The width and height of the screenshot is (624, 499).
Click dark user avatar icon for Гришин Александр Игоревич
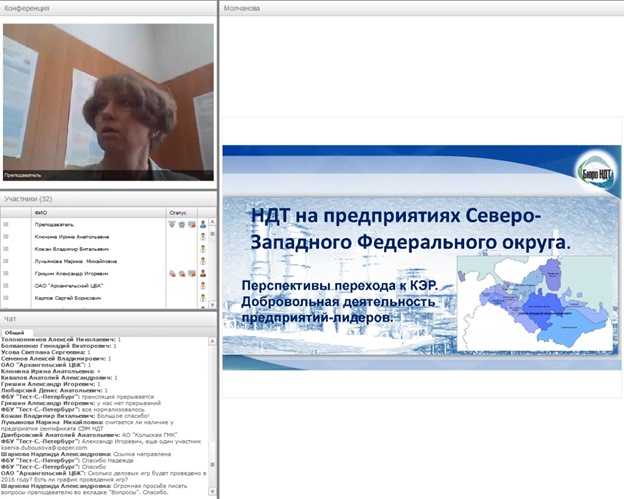[x=203, y=273]
